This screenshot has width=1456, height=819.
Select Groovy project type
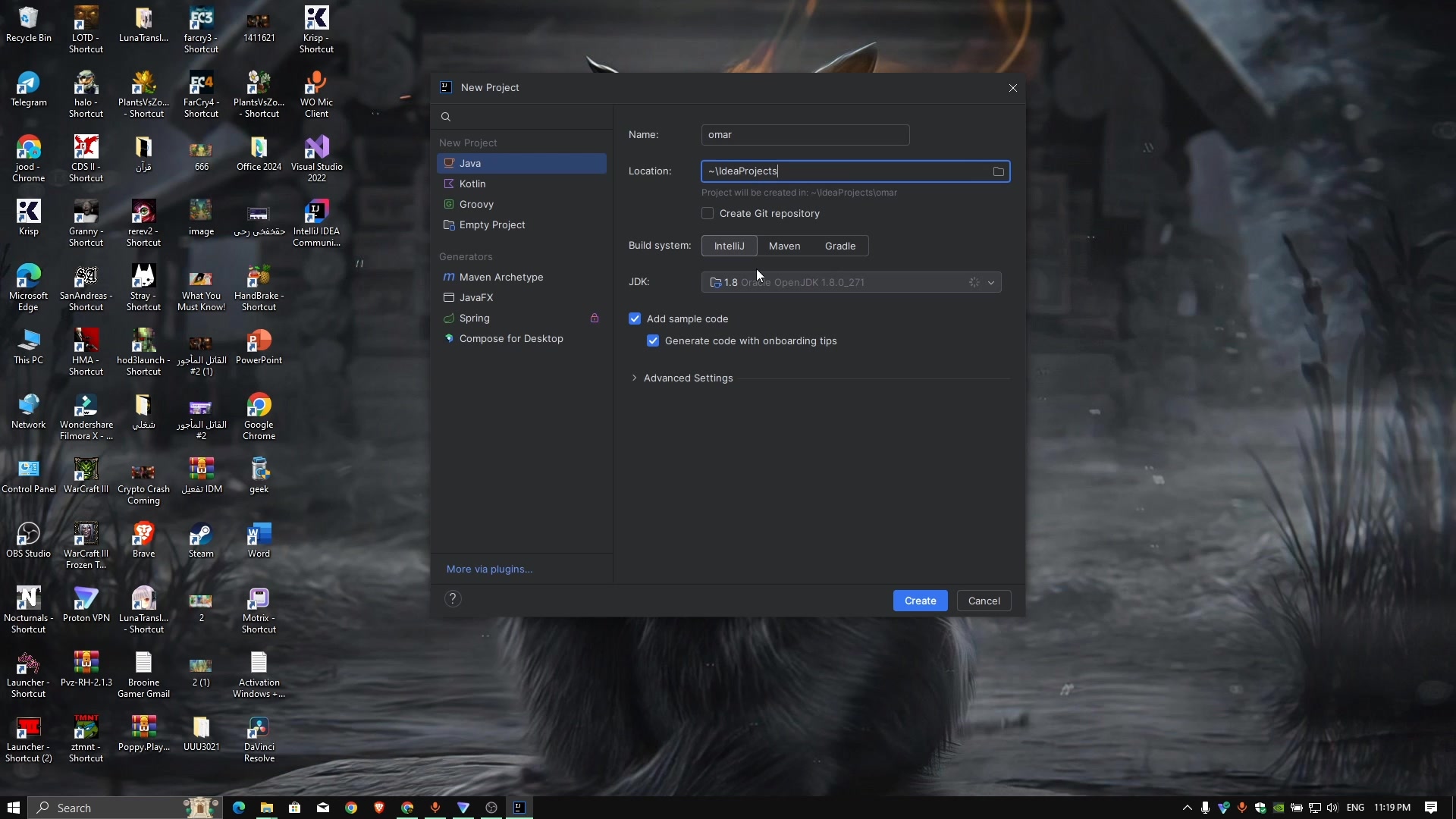[521, 204]
